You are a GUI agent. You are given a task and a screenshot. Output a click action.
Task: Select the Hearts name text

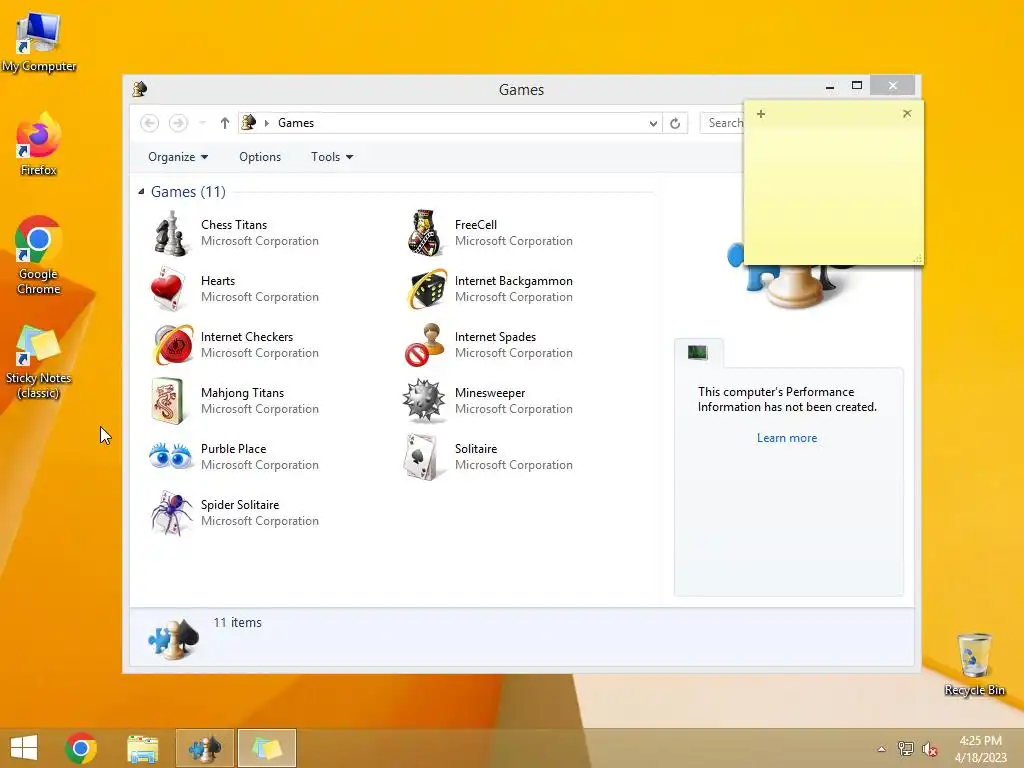pos(217,281)
